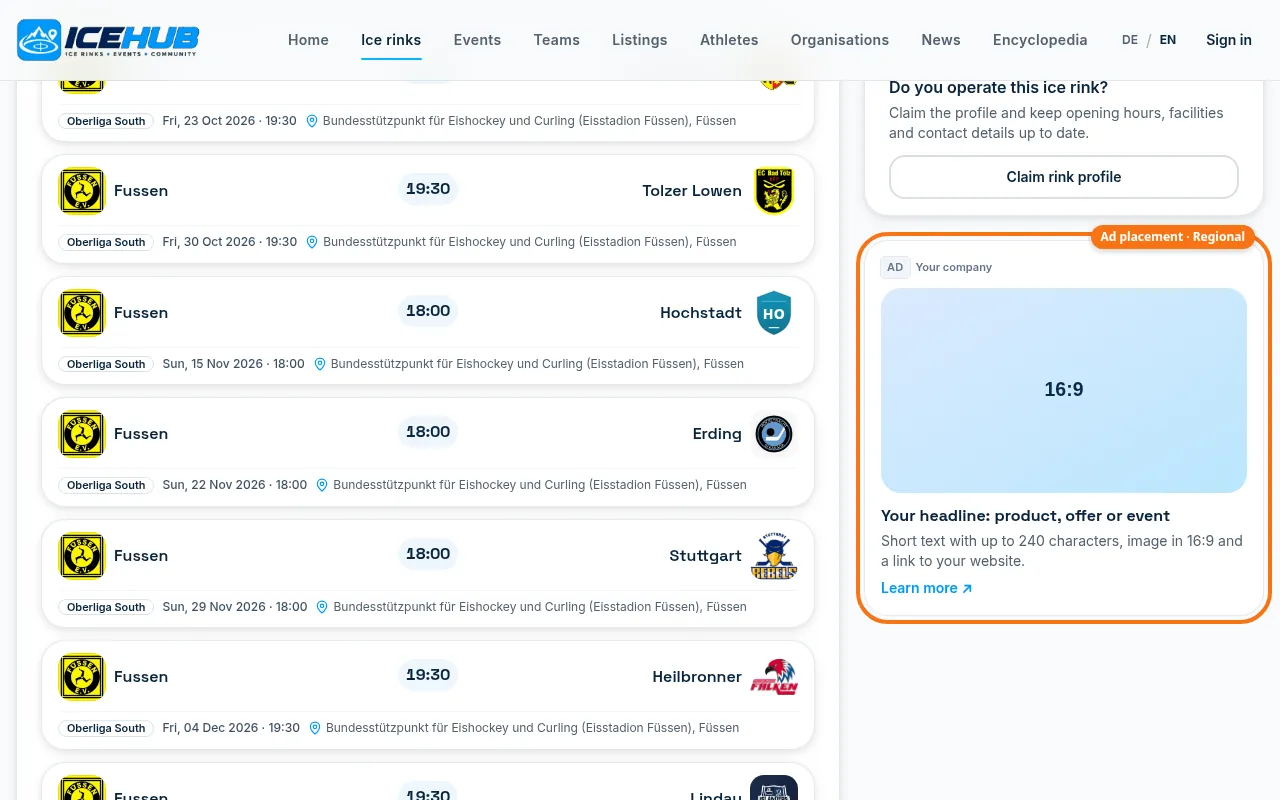
Task: Click Claim rink profile button
Action: coord(1064,177)
